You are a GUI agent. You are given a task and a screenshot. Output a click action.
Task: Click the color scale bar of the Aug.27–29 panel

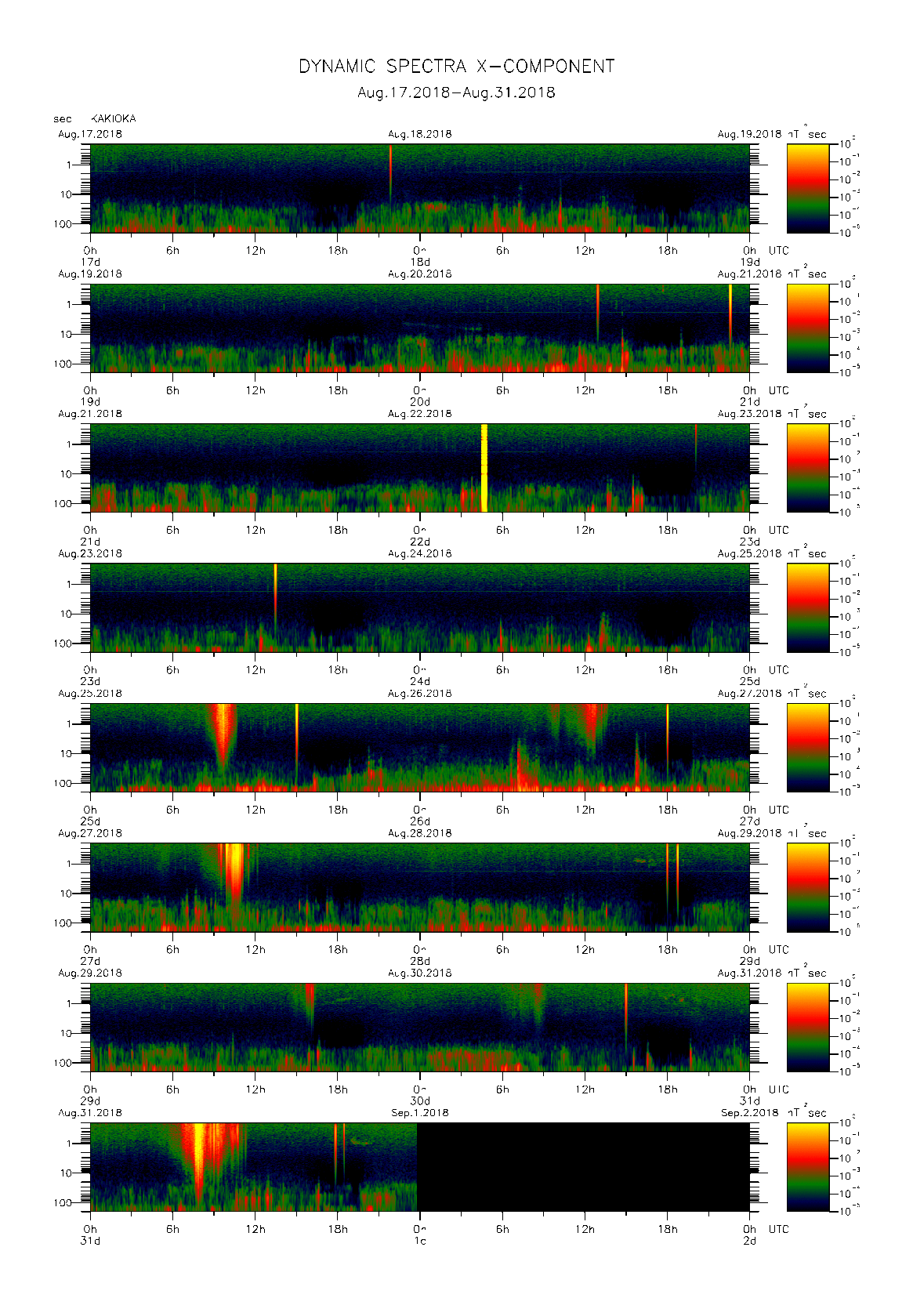(808, 887)
